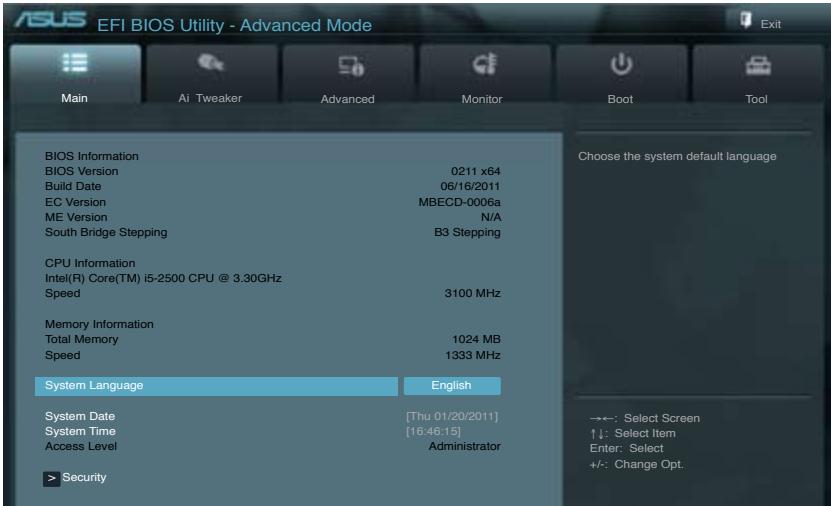Click the Advanced tab chip icon
Image resolution: width=831 pixels, height=506 pixels.
point(351,66)
